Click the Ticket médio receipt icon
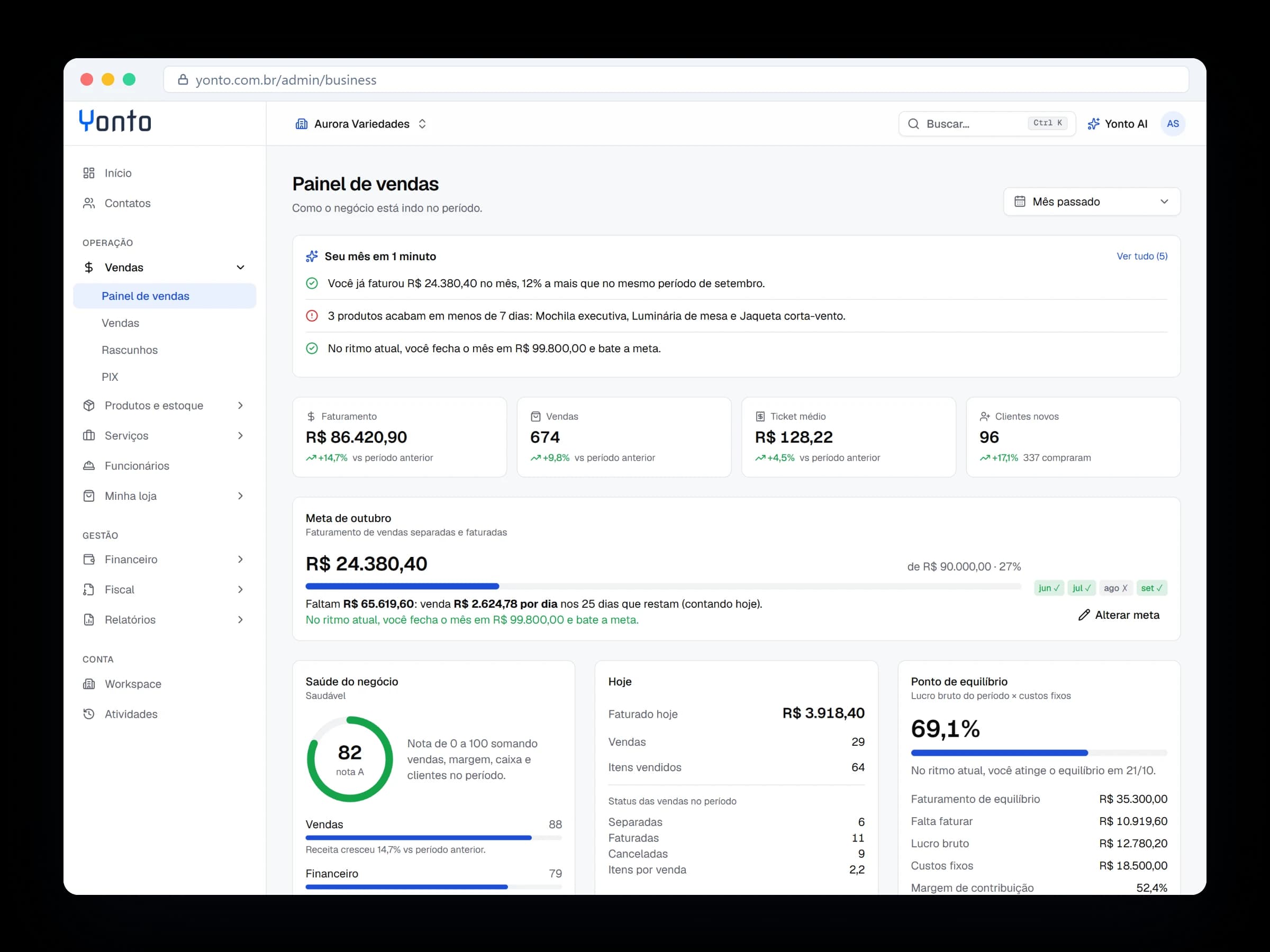The width and height of the screenshot is (1270, 952). pos(760,417)
